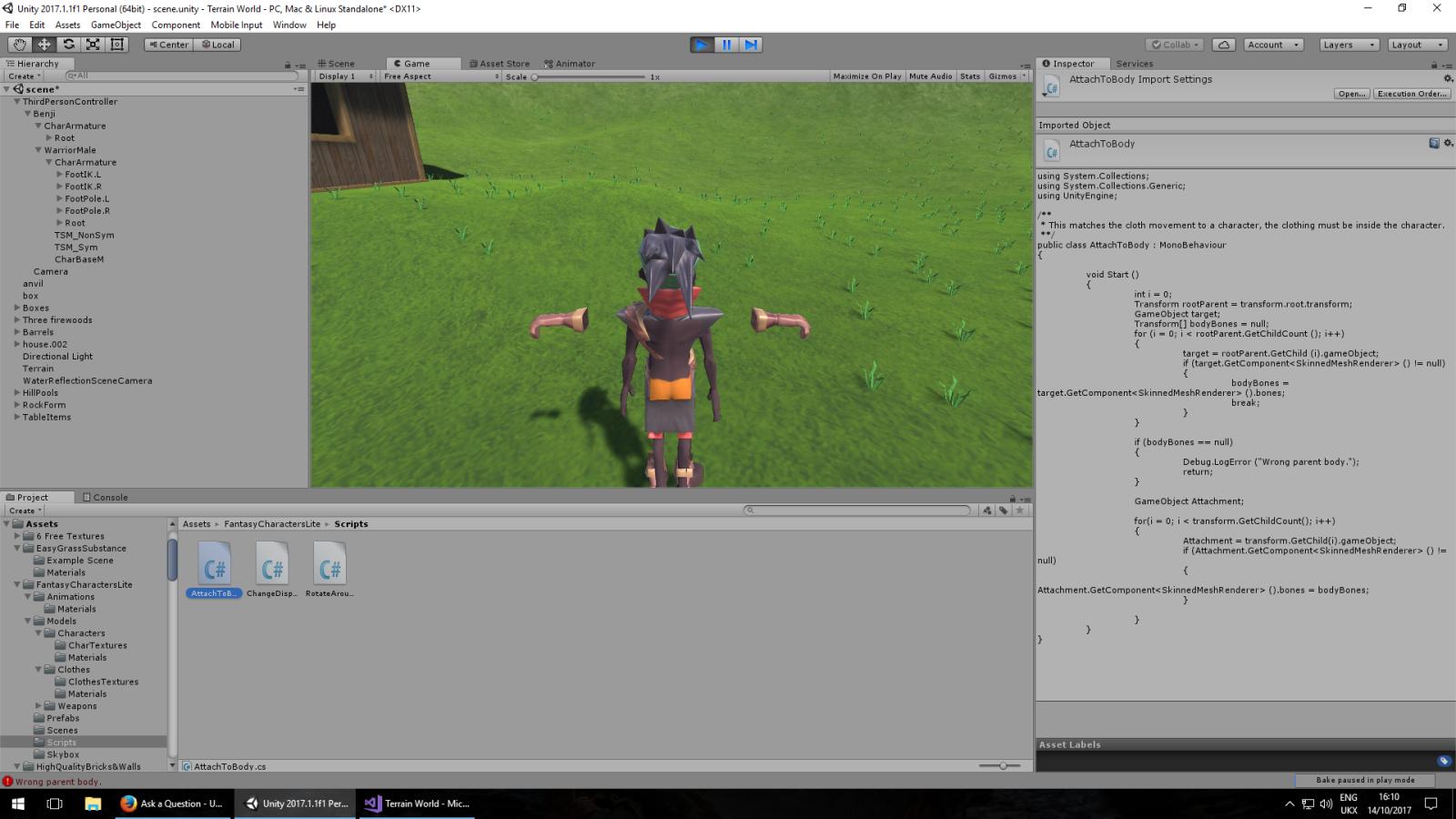Toggle pivot Center mode

[x=168, y=45]
